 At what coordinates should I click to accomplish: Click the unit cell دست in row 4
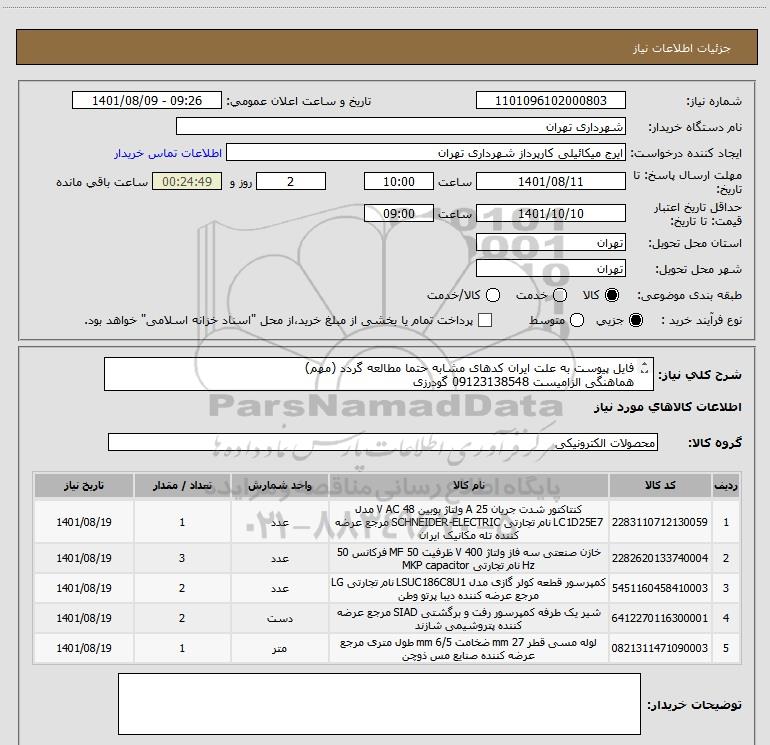click(x=279, y=618)
